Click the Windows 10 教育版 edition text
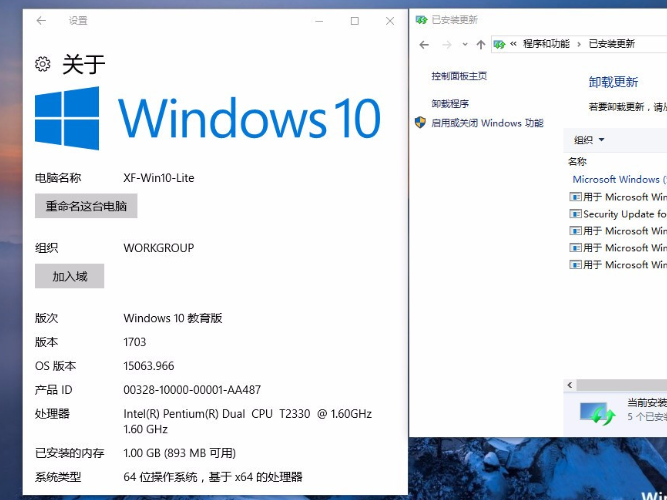 pos(173,318)
